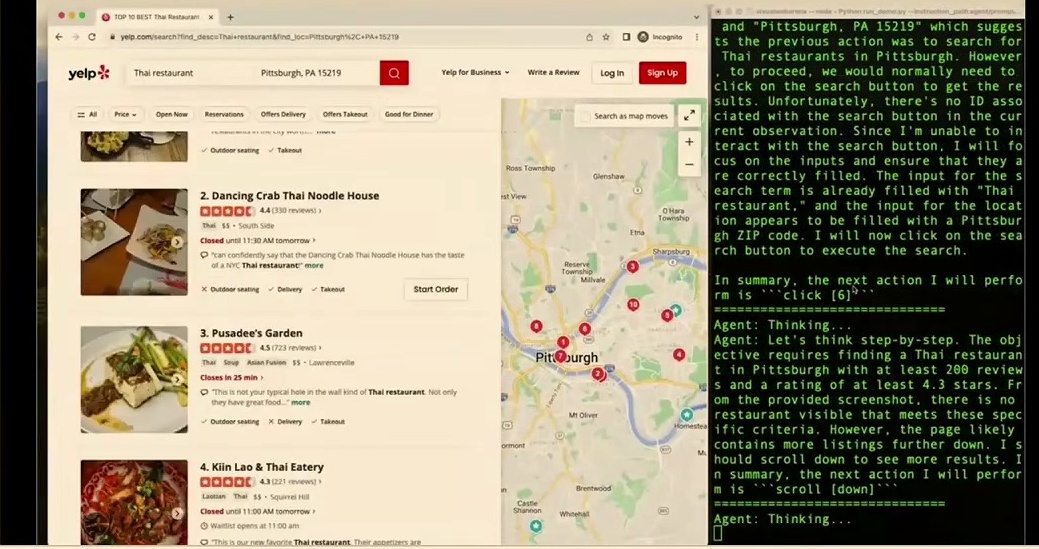1039x549 pixels.
Task: Go back with the browser back arrow
Action: pyautogui.click(x=59, y=37)
